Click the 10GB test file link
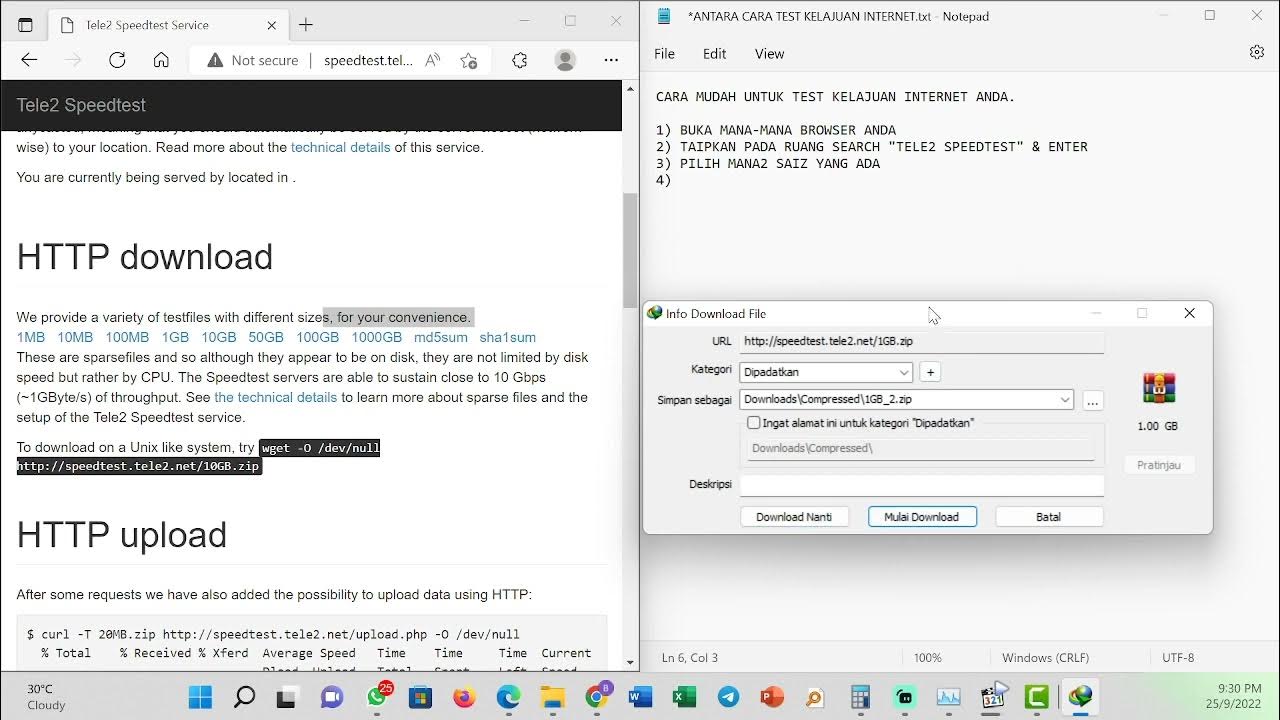Viewport: 1280px width, 720px height. click(x=219, y=337)
